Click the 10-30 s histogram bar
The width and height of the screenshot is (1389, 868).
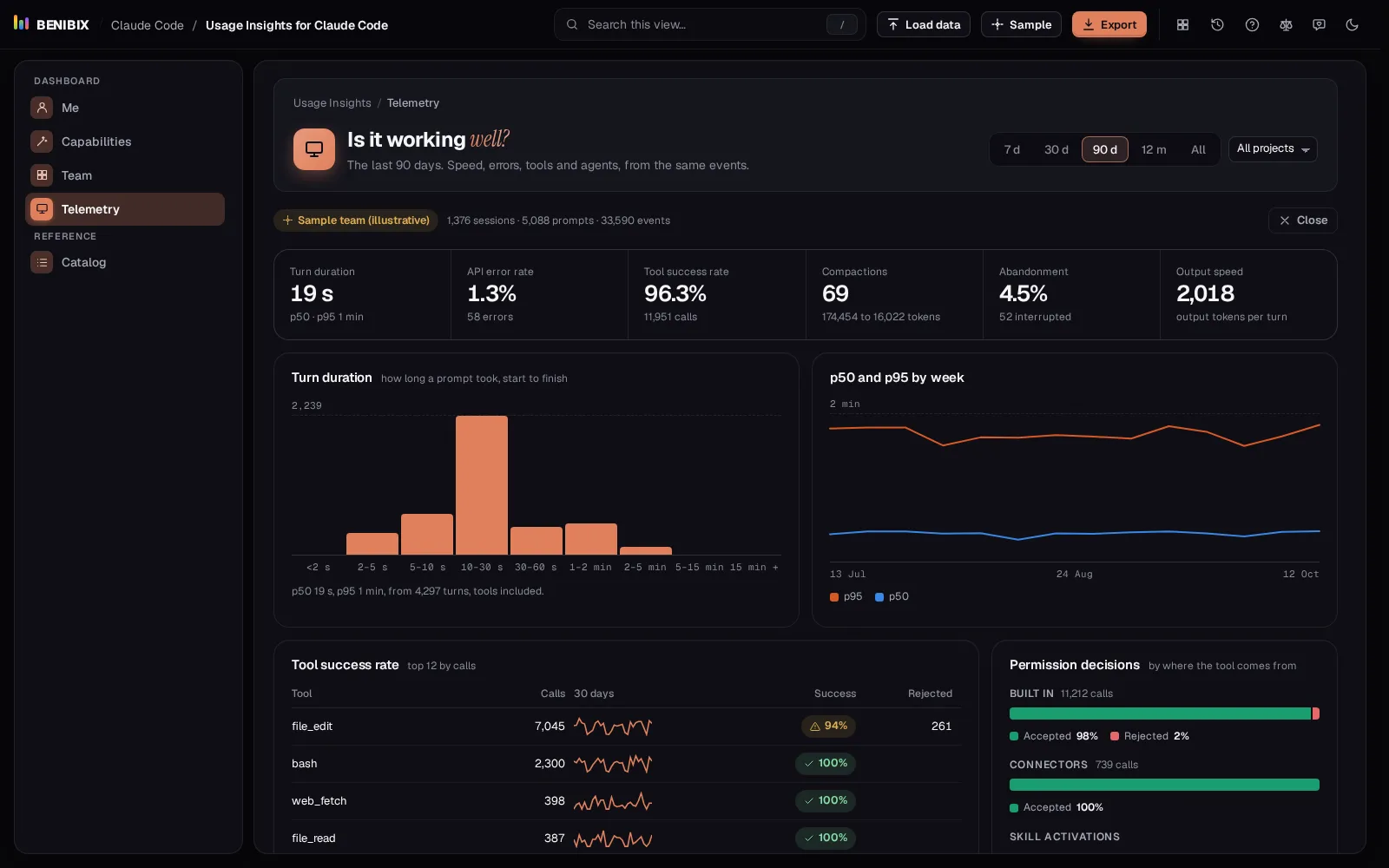point(482,485)
